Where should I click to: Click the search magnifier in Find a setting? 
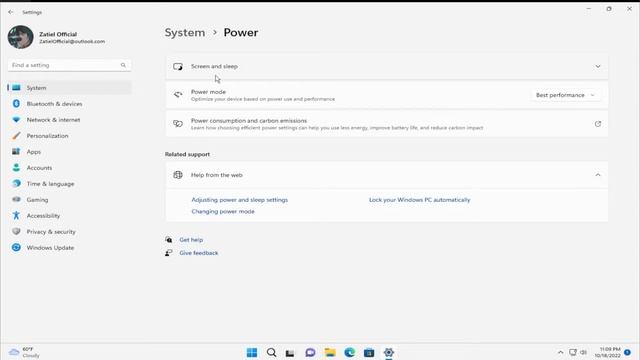tap(123, 65)
